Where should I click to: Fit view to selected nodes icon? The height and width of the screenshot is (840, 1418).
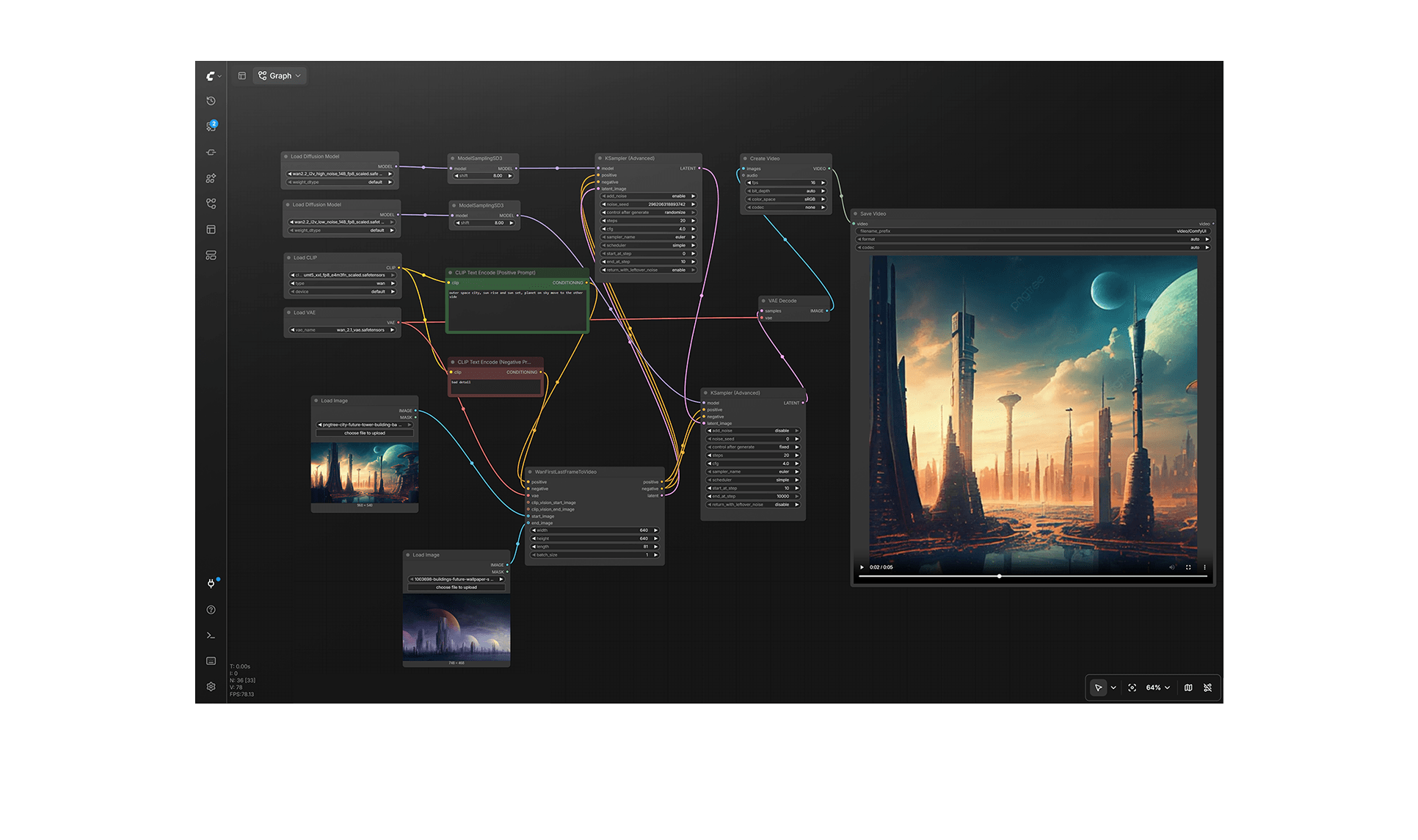[x=1132, y=687]
